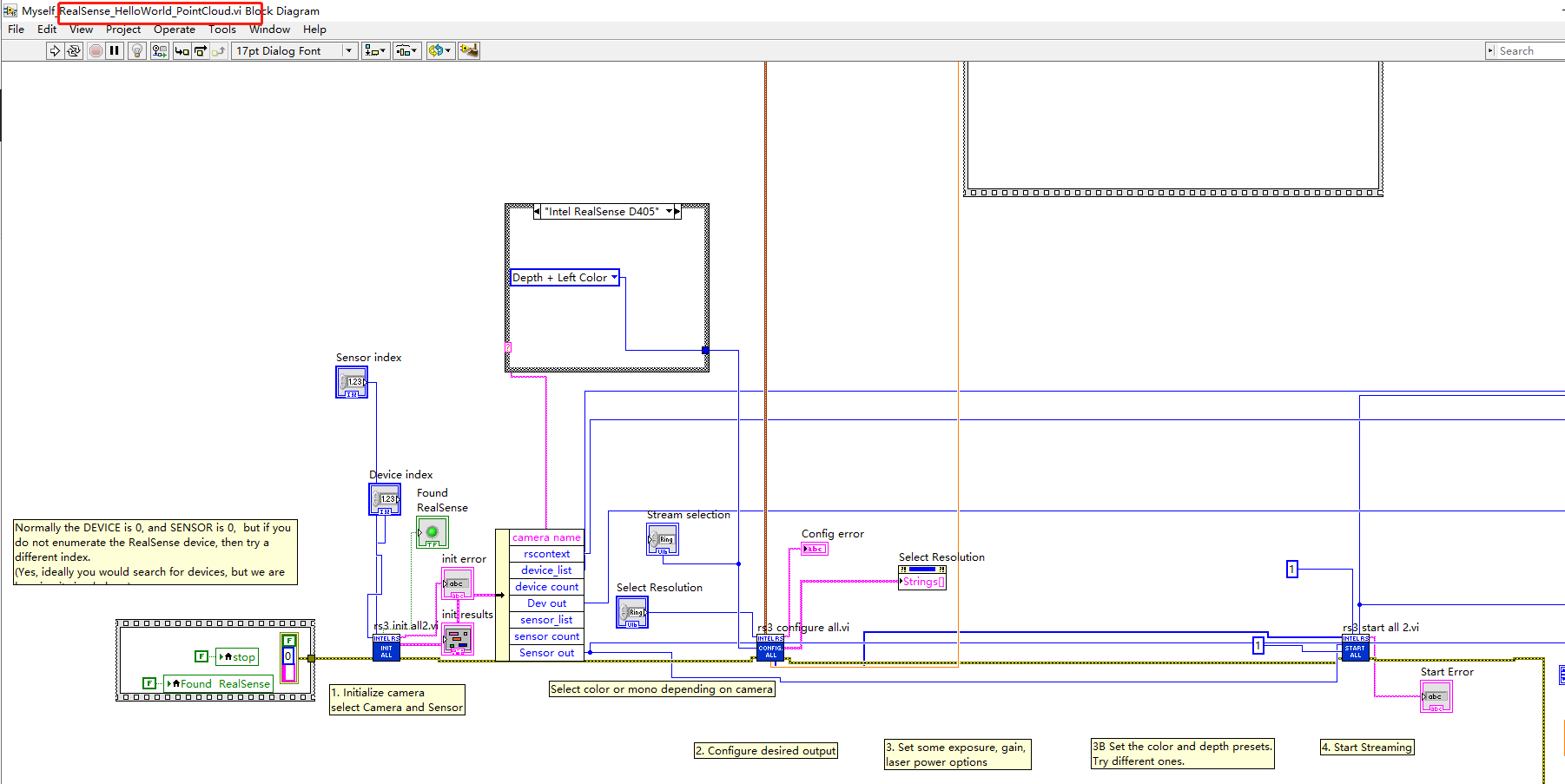
Task: Select the Start Error string terminal
Action: (1436, 696)
